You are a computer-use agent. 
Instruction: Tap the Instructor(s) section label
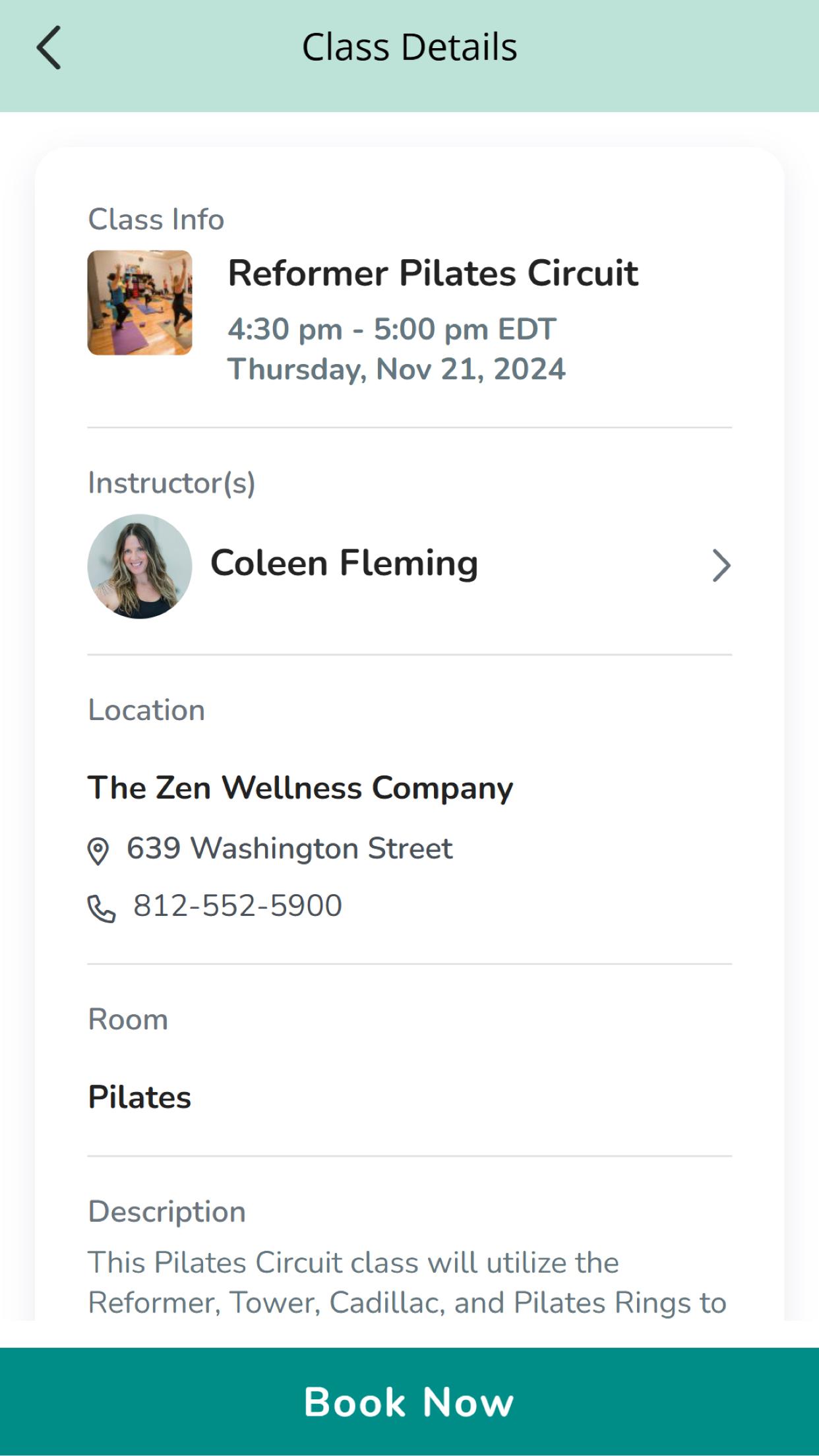(x=171, y=483)
